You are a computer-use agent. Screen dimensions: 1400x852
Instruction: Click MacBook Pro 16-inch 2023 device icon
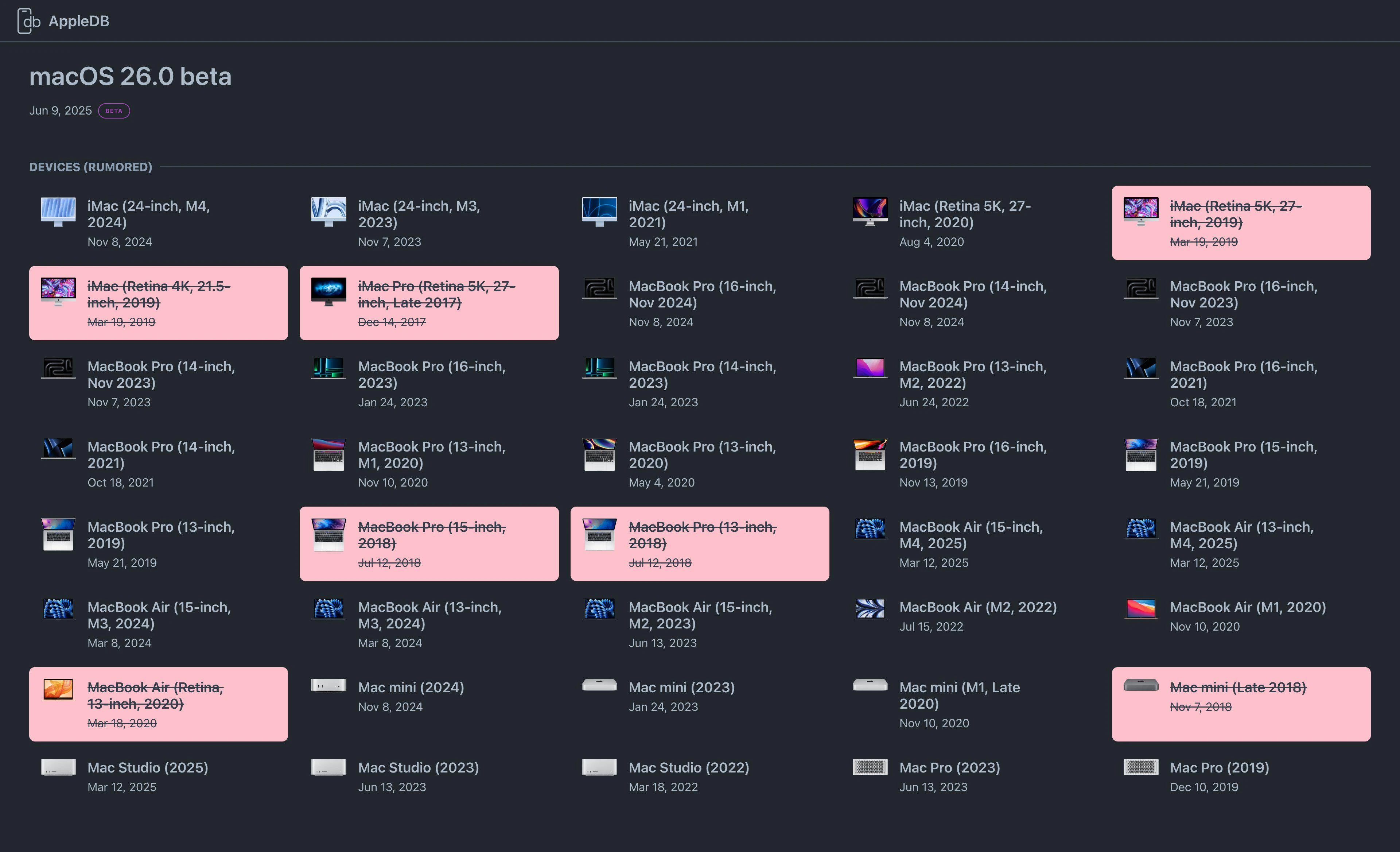click(328, 368)
